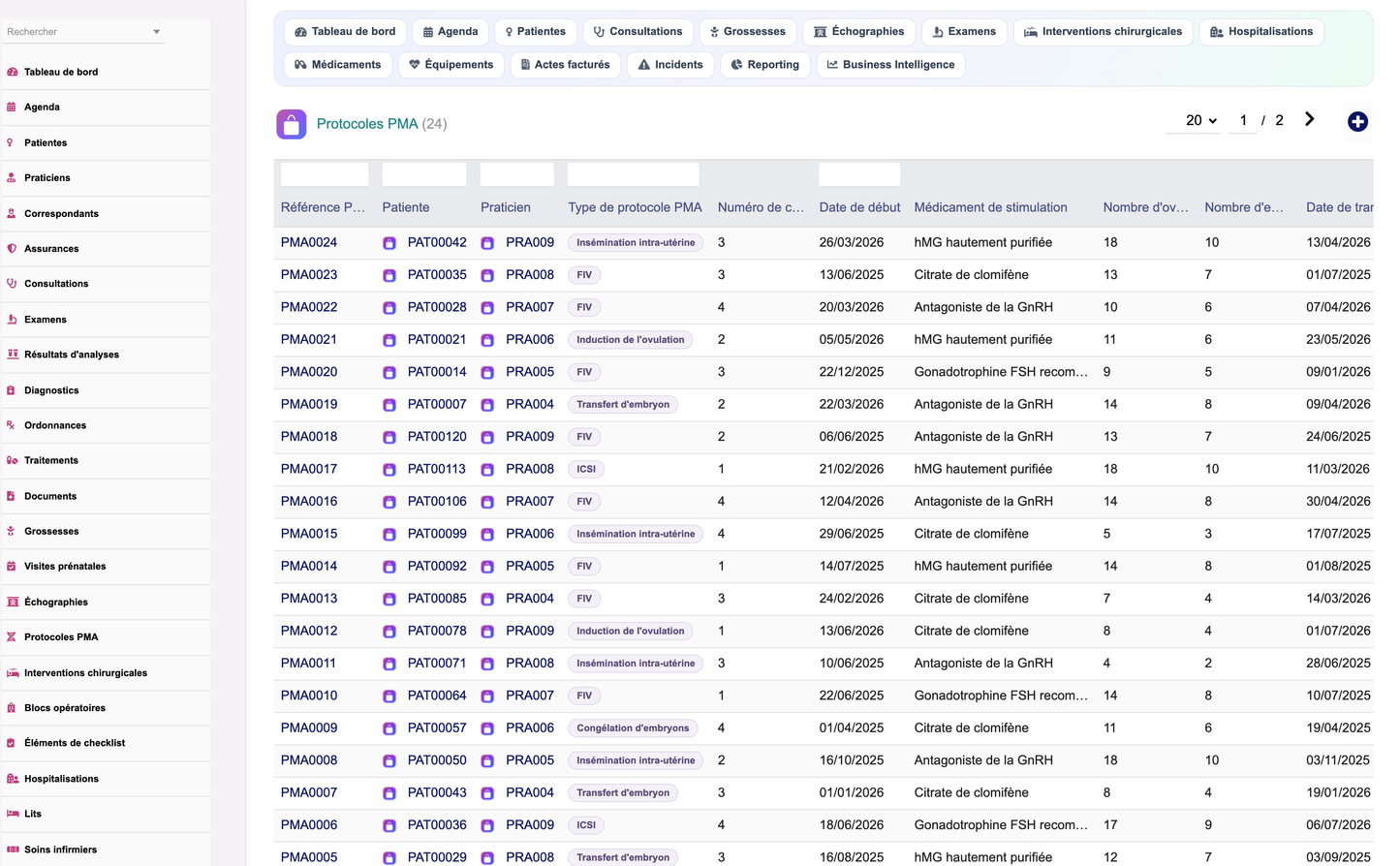Screen dimensions: 1400x866
Task: Open the 20 rows-per-page dropdown
Action: 1201,121
